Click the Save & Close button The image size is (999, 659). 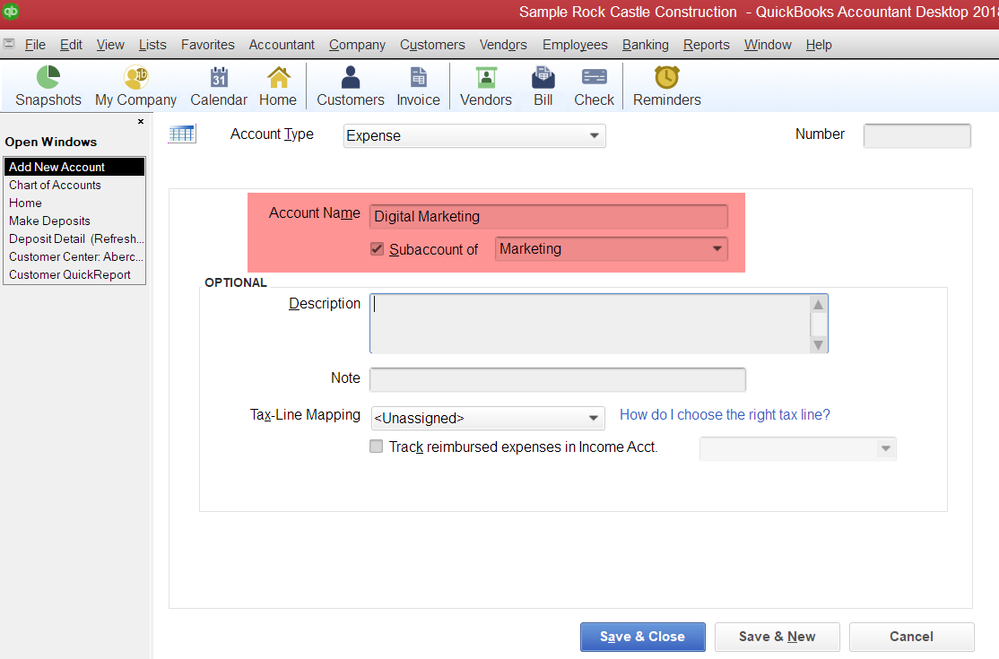pos(642,637)
